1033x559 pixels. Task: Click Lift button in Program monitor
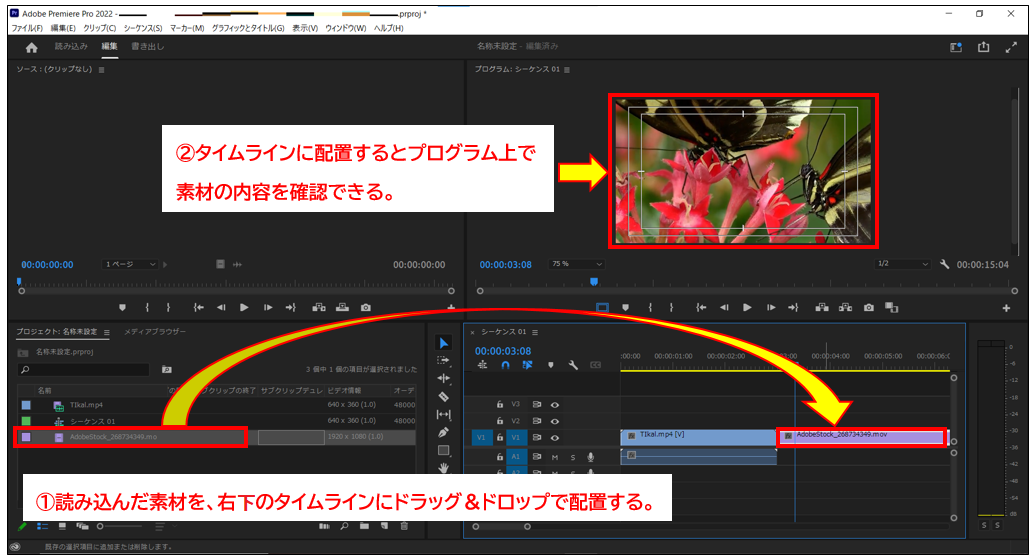(x=822, y=307)
